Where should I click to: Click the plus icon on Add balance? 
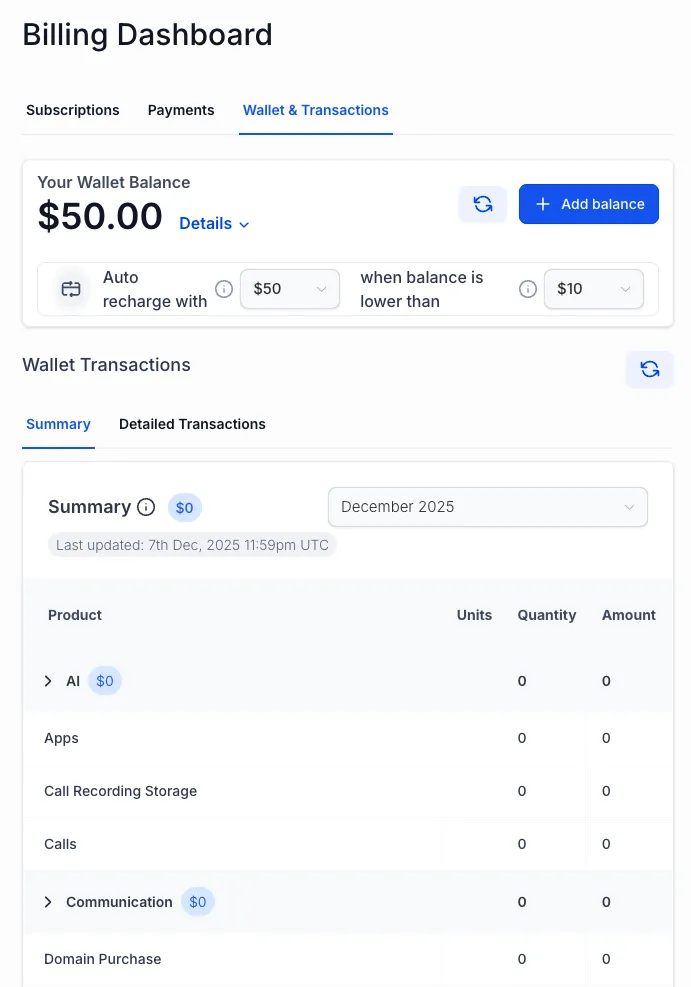[x=543, y=204]
